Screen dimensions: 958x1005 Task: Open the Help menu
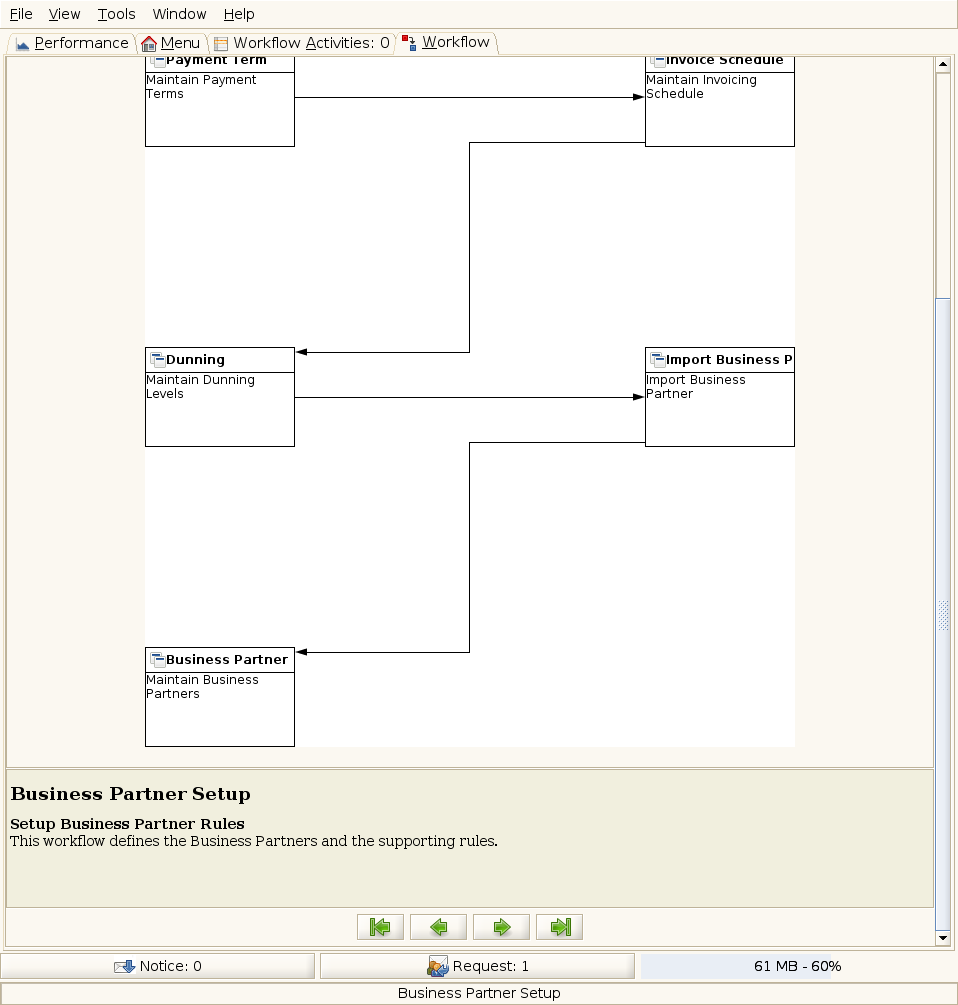[x=239, y=14]
